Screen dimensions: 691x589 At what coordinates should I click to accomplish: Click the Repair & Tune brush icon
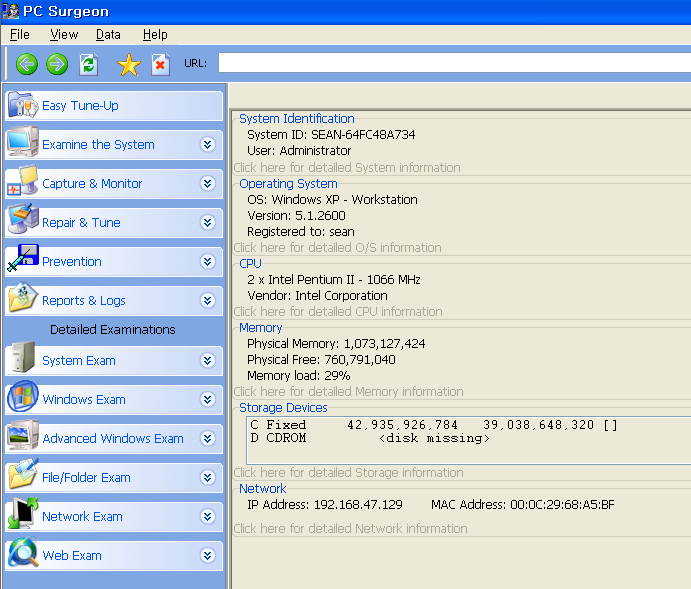[23, 219]
